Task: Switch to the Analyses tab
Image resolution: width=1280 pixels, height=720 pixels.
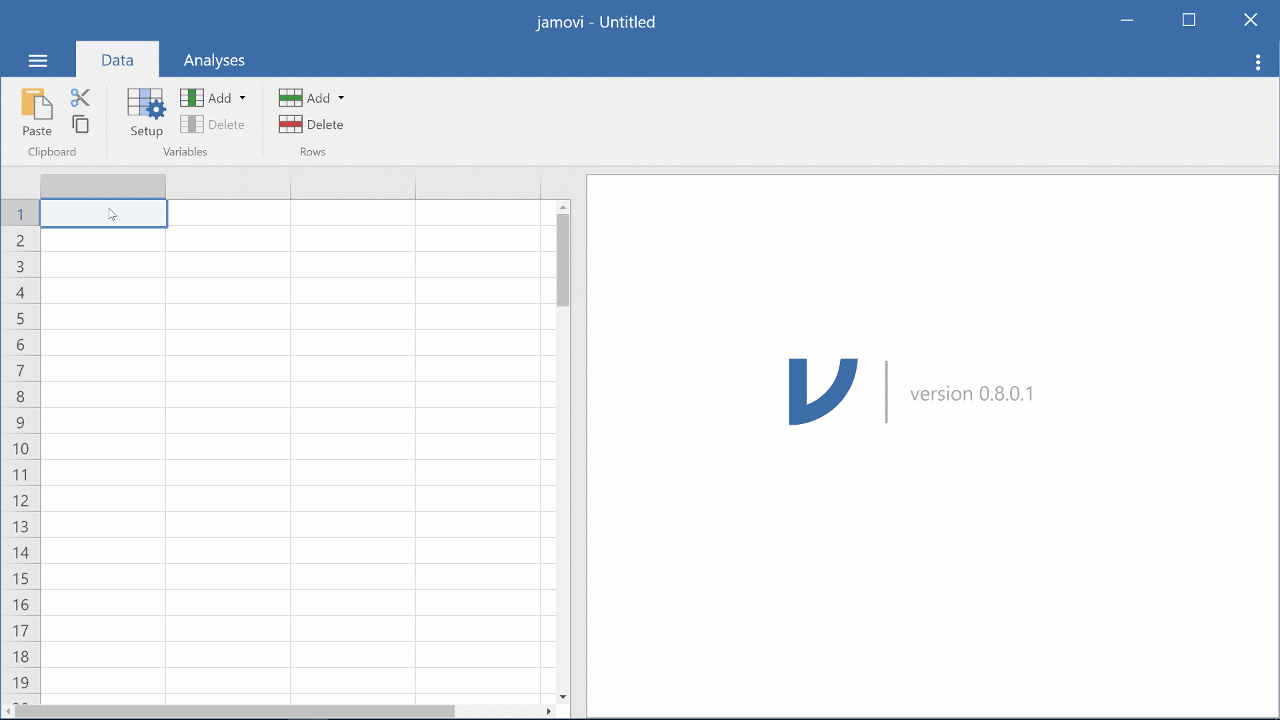Action: [214, 60]
